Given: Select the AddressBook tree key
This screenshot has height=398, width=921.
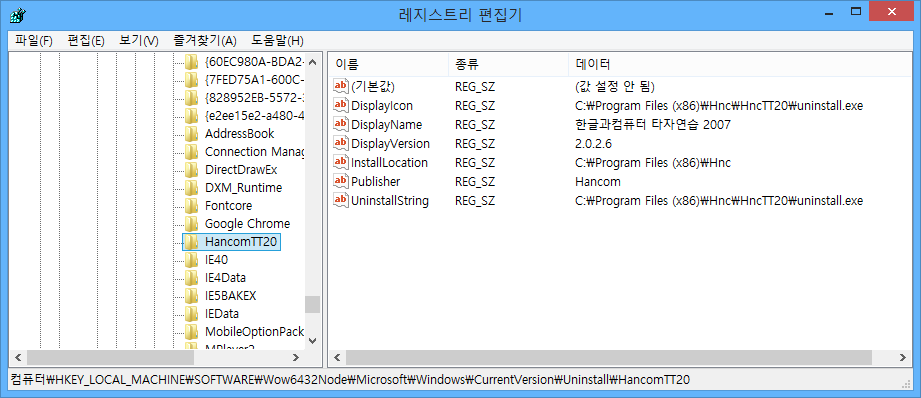Looking at the screenshot, I should 240,134.
